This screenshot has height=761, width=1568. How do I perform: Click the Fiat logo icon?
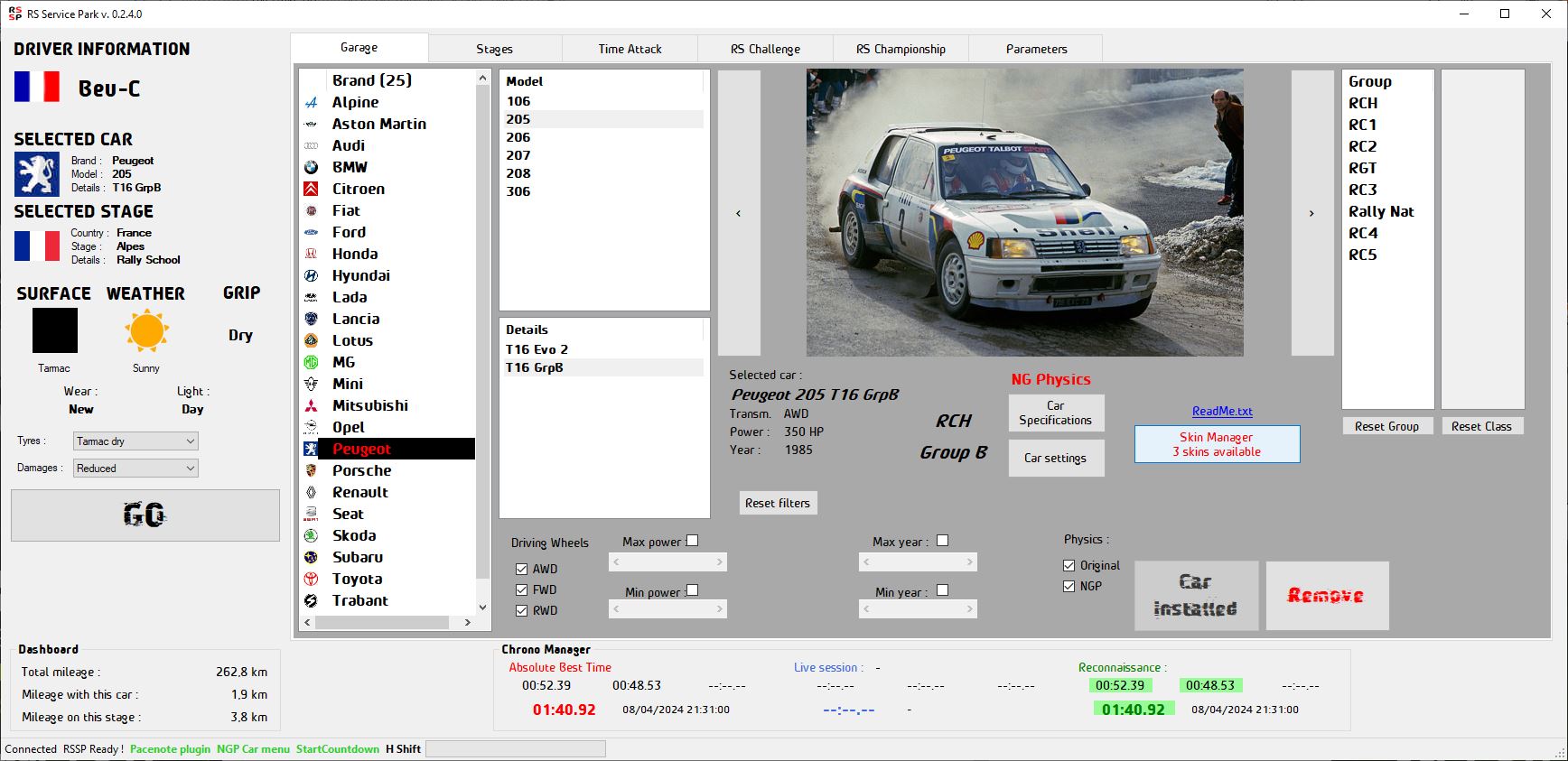click(311, 210)
